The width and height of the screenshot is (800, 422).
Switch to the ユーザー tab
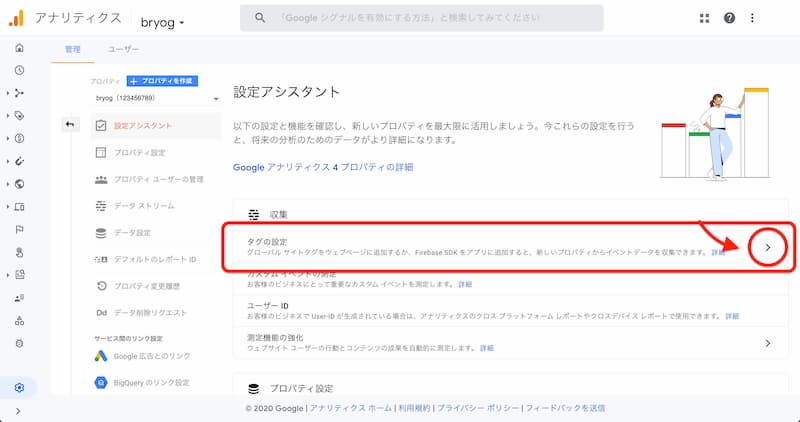coord(123,49)
